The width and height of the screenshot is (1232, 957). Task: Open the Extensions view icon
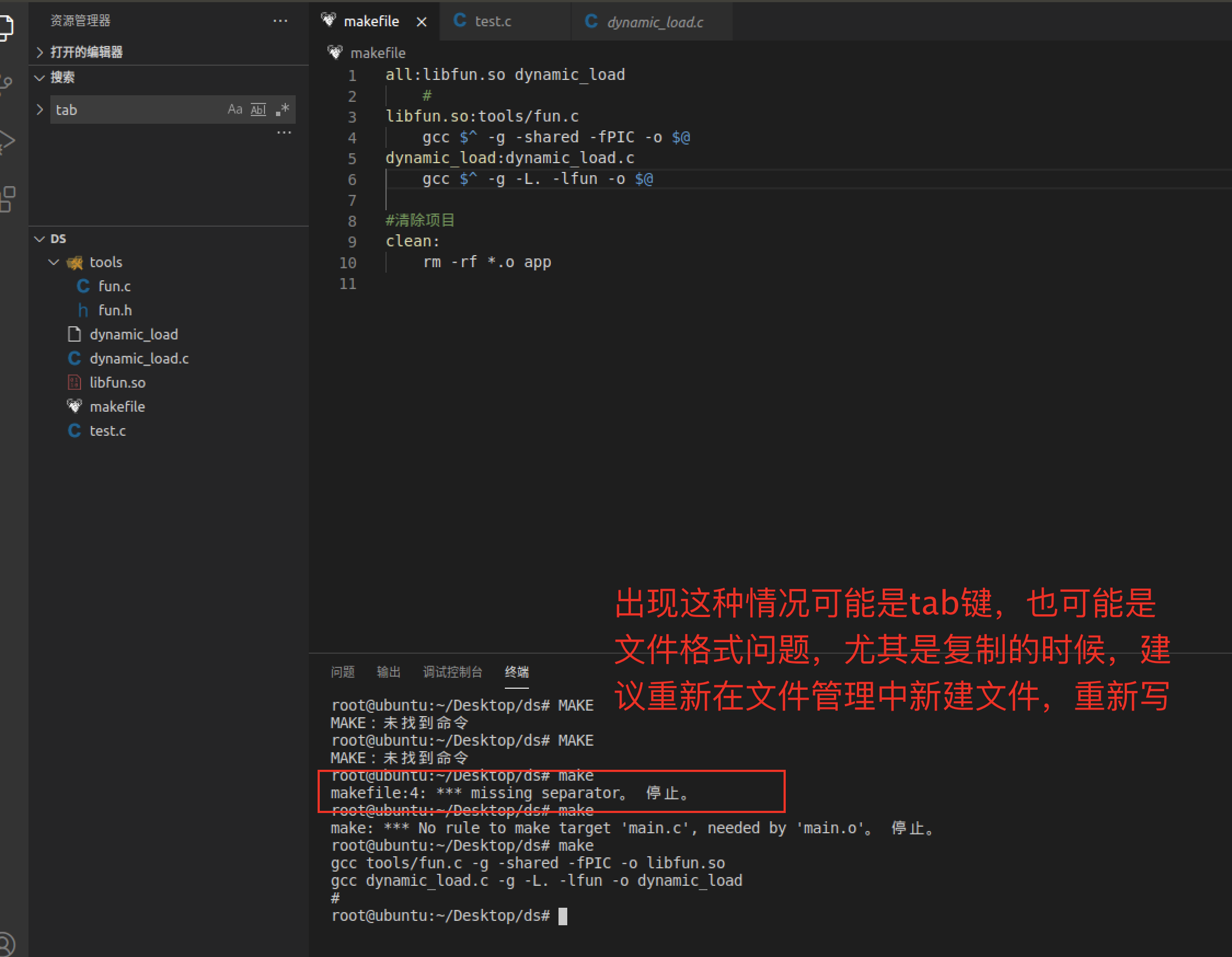point(7,199)
